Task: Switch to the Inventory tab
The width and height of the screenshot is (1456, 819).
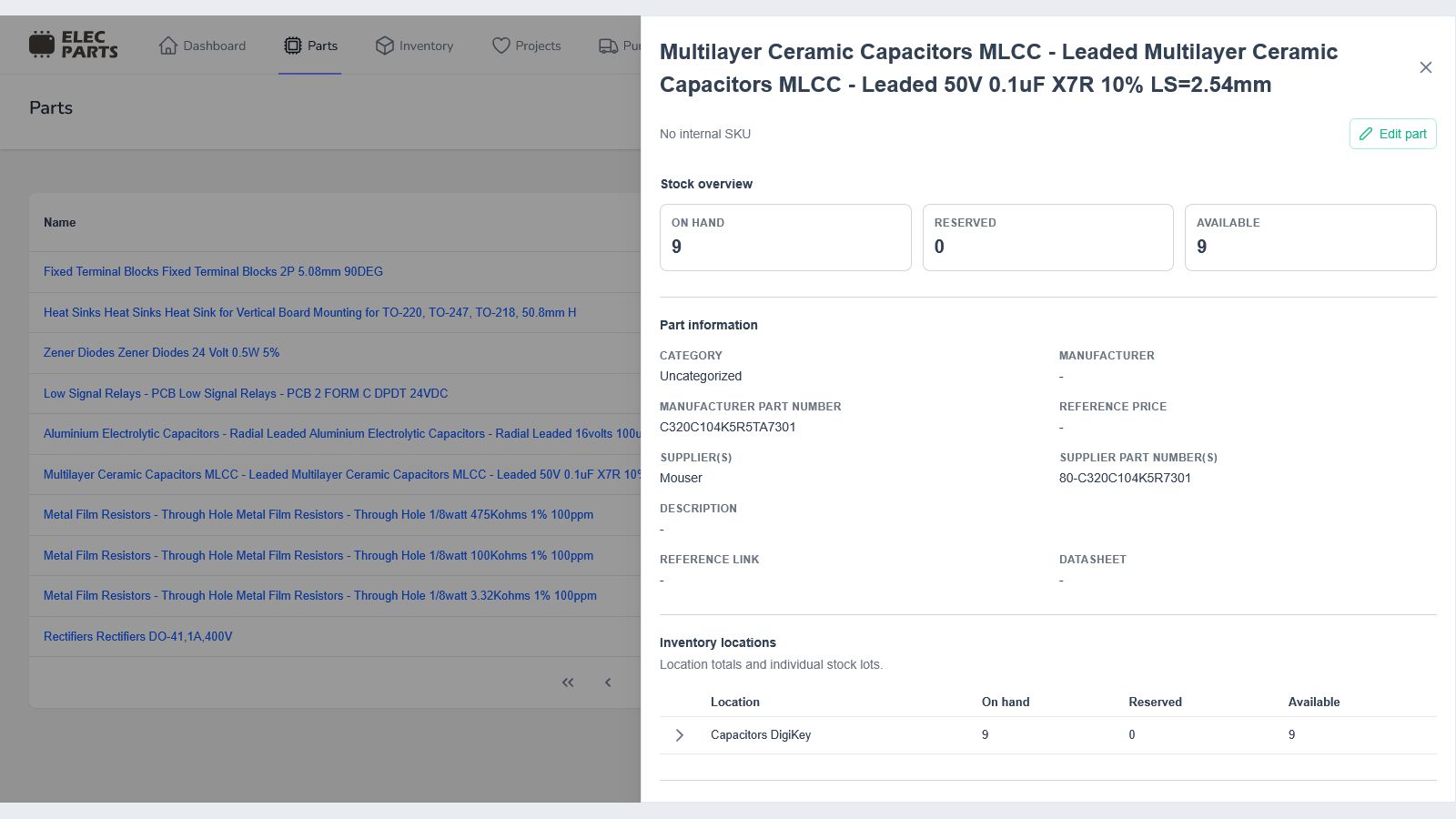Action: tap(414, 45)
